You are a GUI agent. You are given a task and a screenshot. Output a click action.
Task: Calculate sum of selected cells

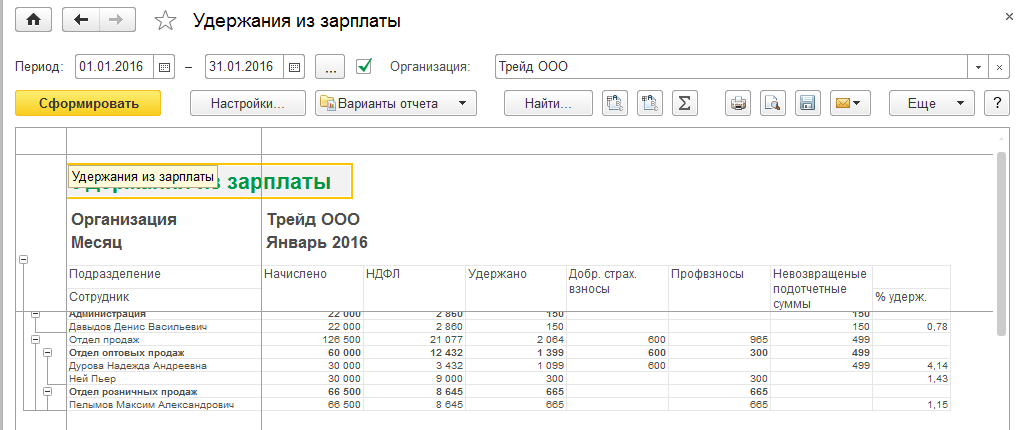(684, 103)
